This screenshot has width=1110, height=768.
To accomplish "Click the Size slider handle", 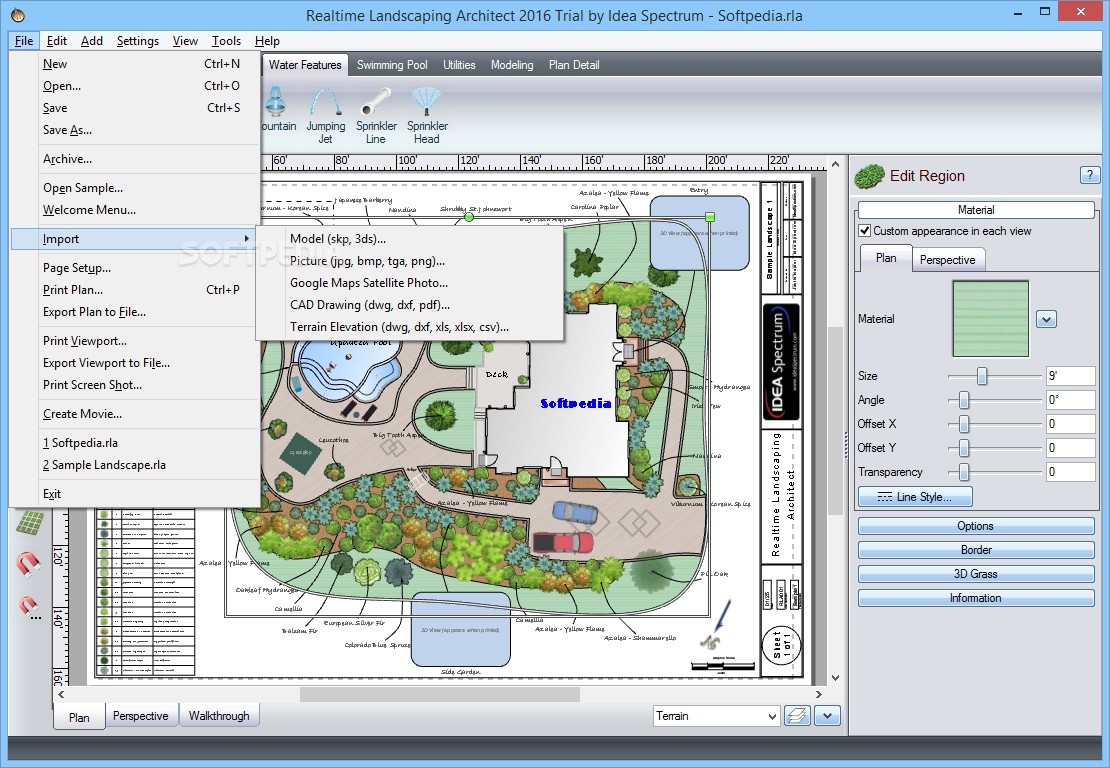I will 982,376.
